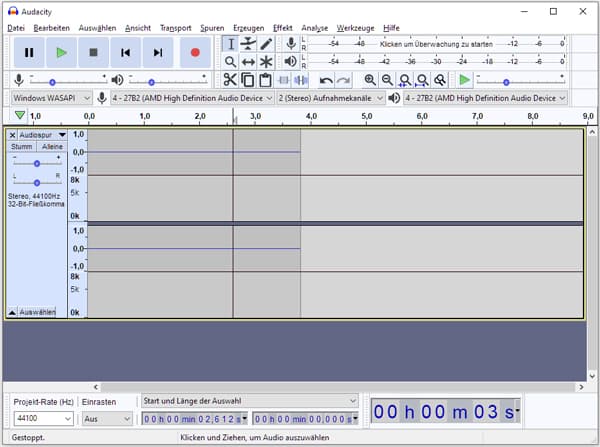
Task: Fit project to width
Action: pos(422,80)
